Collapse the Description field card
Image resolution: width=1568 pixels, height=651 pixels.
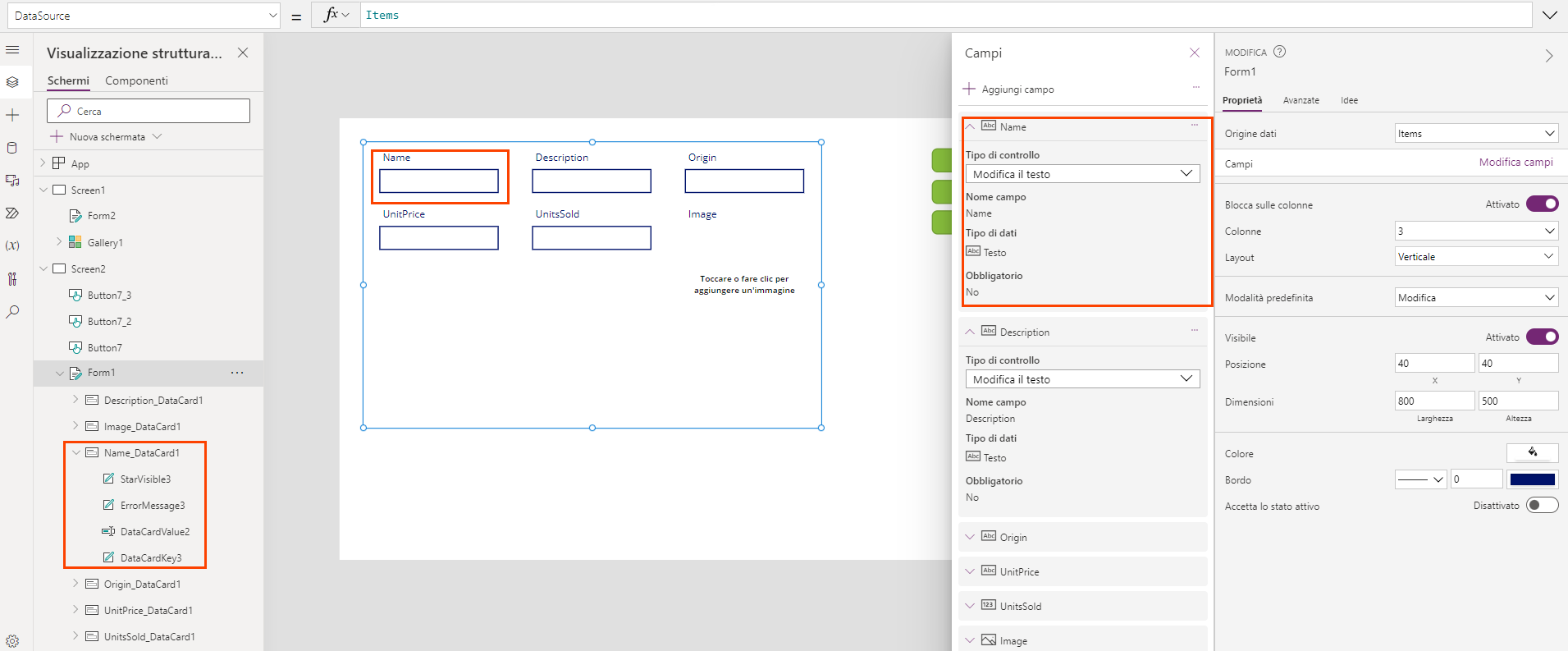[x=970, y=332]
